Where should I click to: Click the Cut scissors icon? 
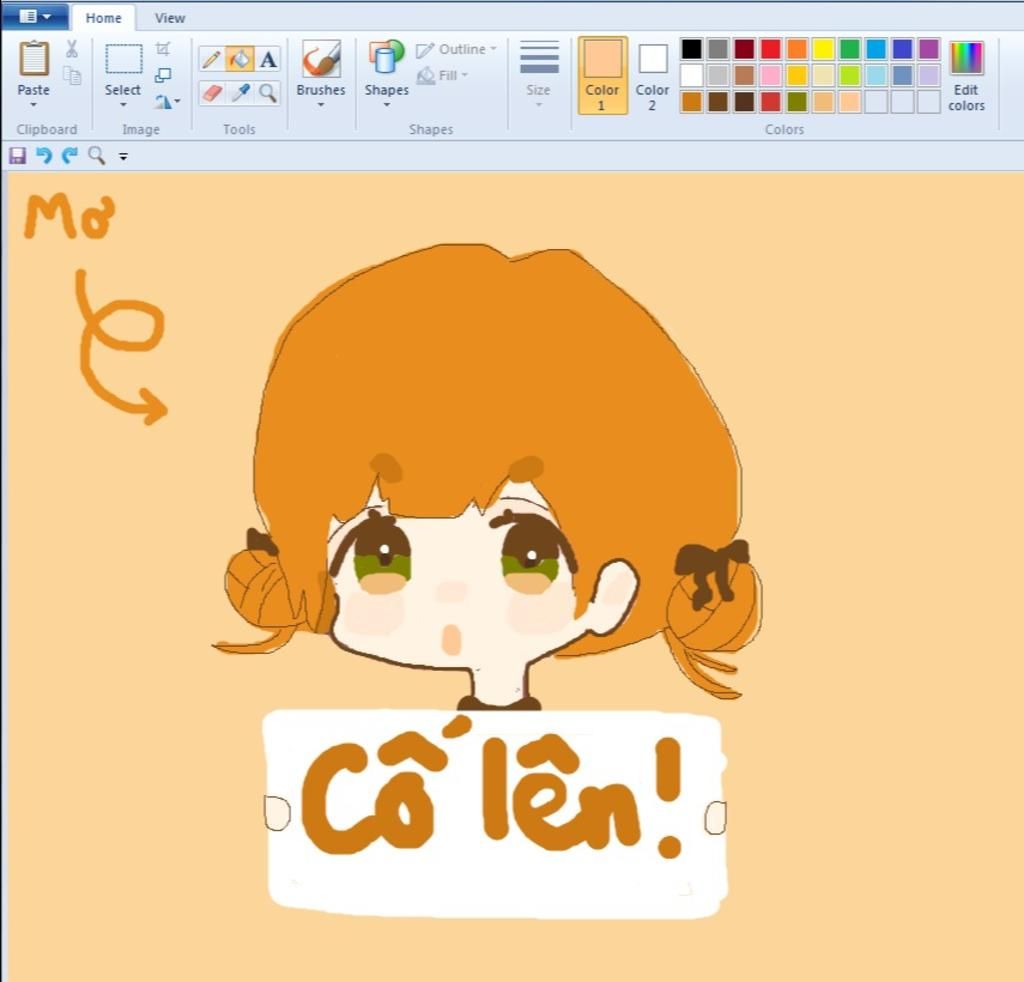pos(72,49)
